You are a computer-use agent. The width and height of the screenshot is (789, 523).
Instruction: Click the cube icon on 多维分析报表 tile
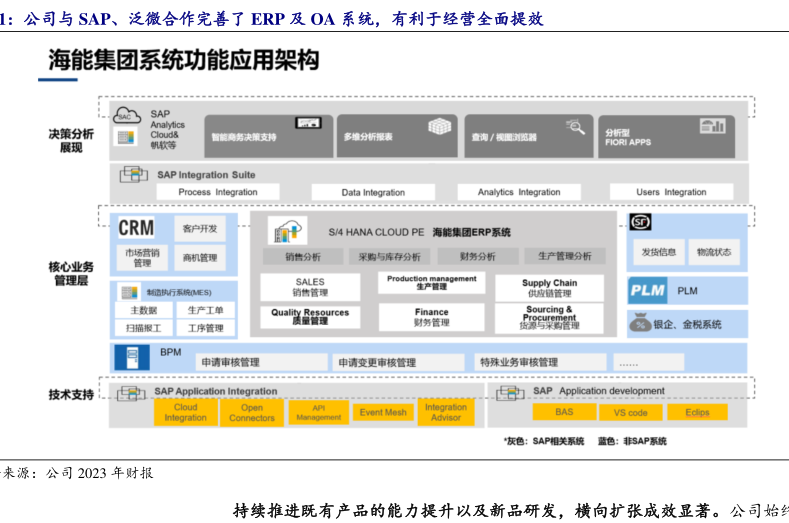[x=439, y=126]
